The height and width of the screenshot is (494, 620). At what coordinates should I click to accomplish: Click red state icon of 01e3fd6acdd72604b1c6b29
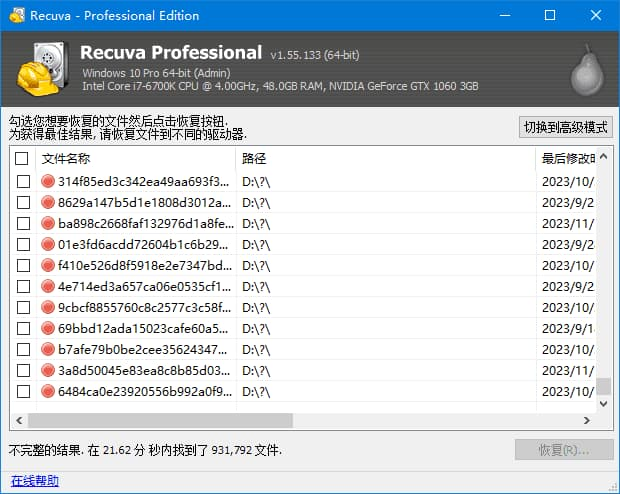(48, 244)
